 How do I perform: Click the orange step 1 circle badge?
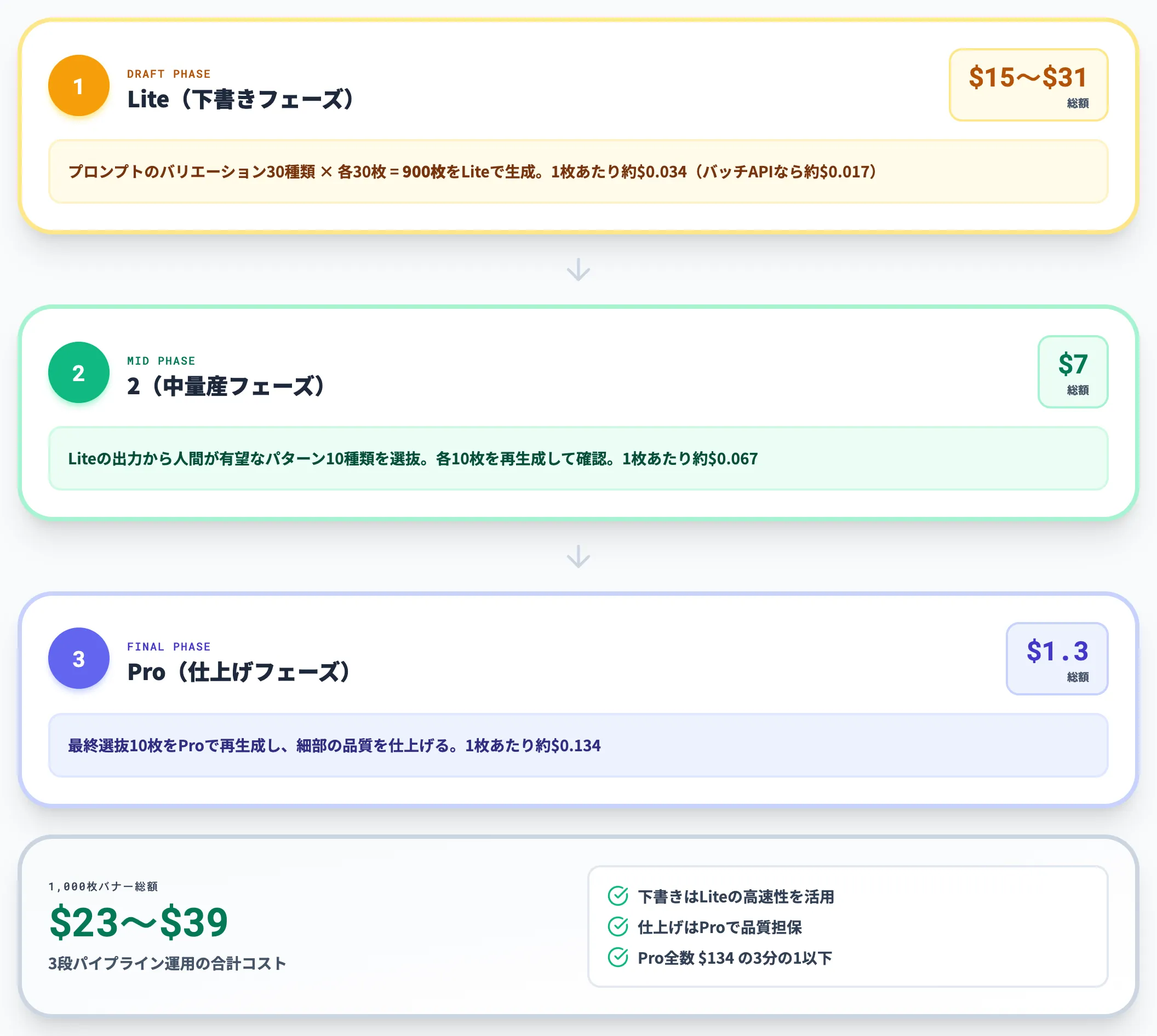[78, 86]
